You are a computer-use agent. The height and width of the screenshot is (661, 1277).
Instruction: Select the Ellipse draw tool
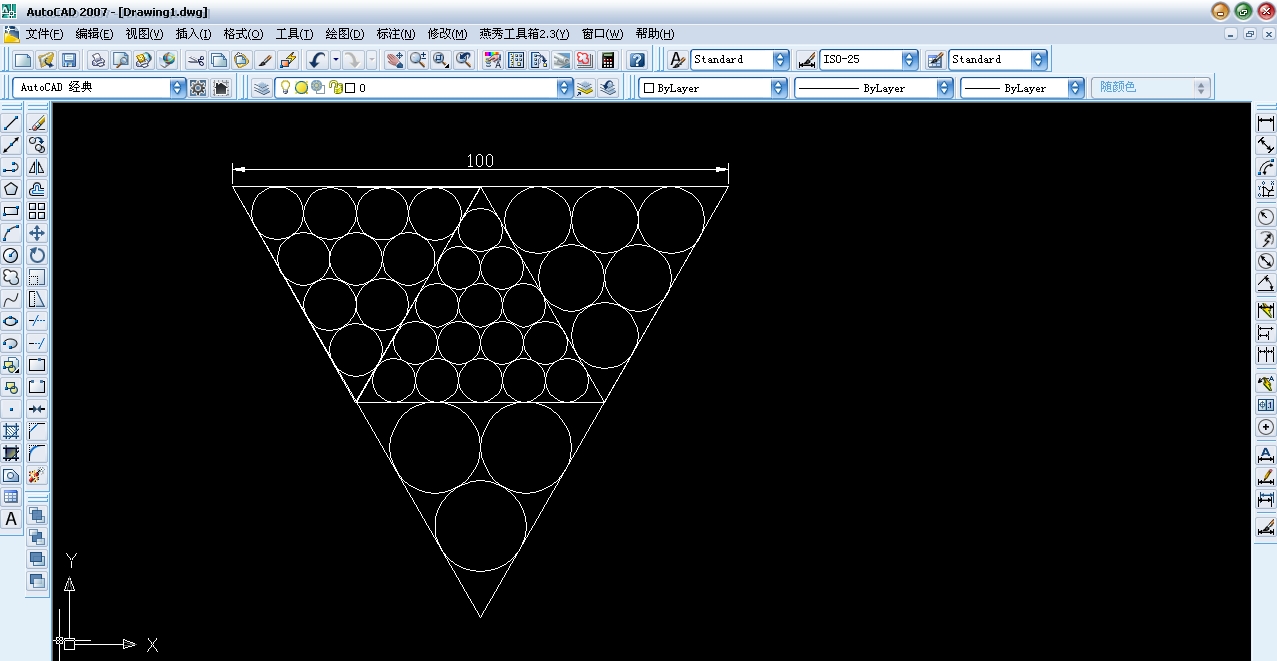pyautogui.click(x=11, y=321)
